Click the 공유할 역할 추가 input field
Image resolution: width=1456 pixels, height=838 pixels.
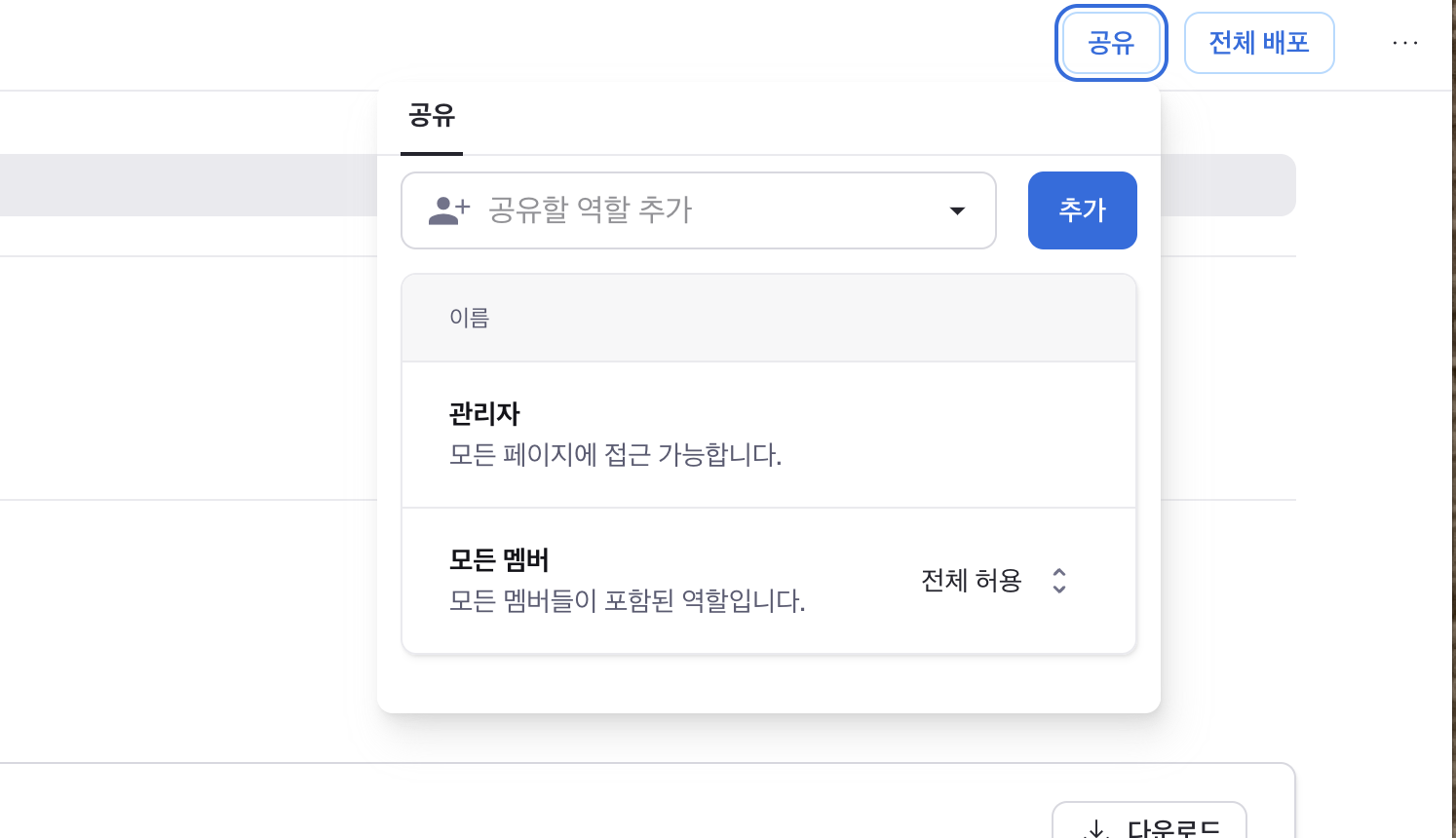(699, 210)
